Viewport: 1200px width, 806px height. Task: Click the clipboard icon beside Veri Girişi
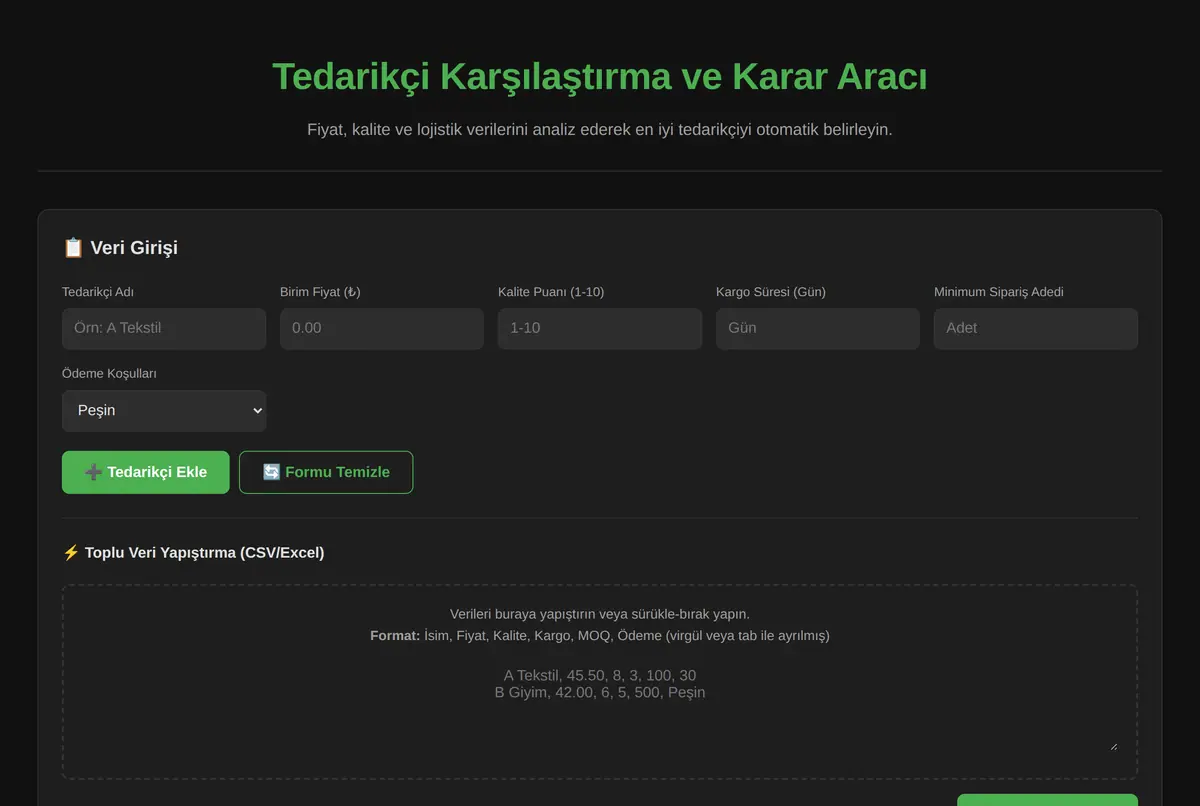click(x=73, y=247)
